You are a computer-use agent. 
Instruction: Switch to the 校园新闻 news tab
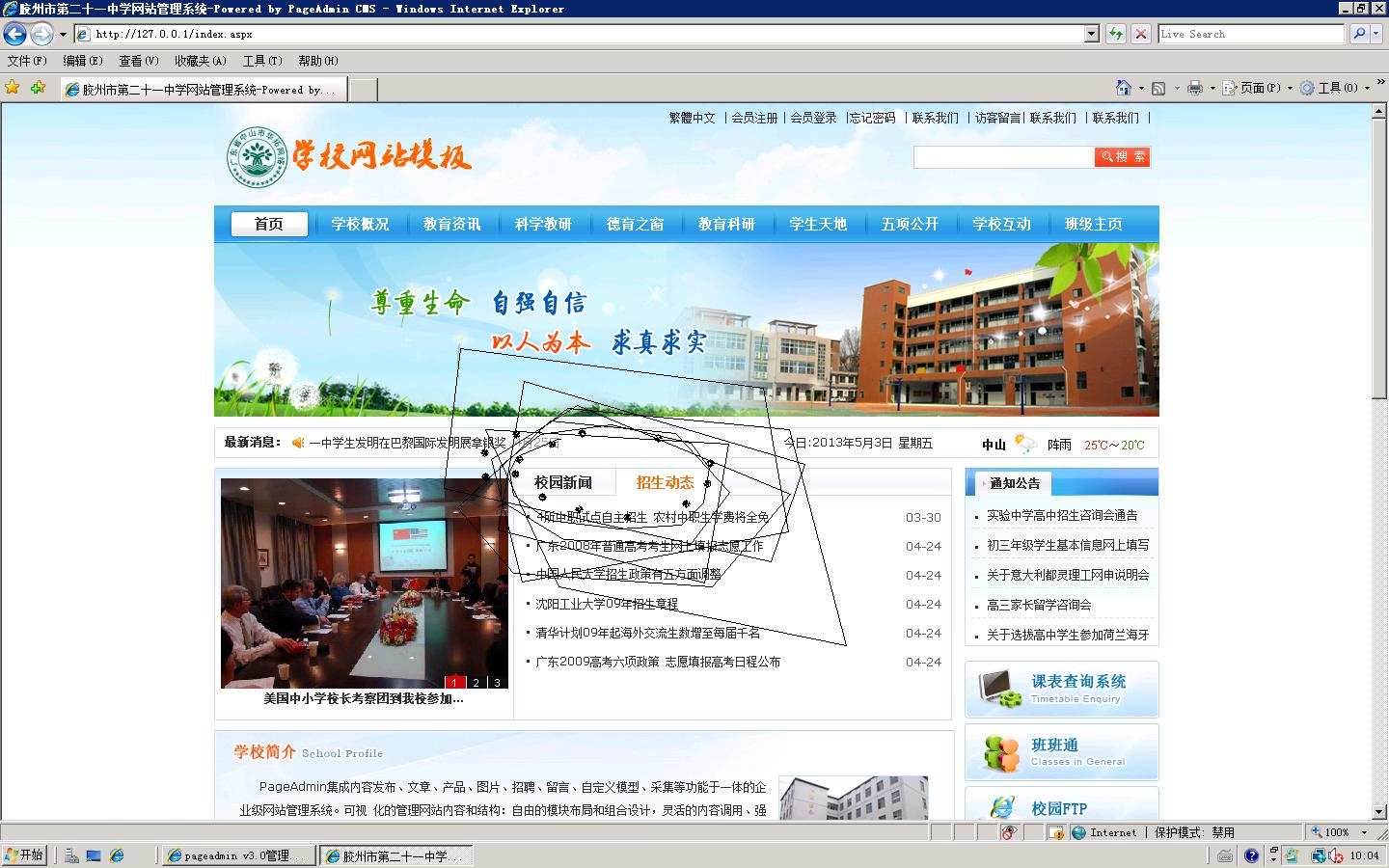point(562,482)
